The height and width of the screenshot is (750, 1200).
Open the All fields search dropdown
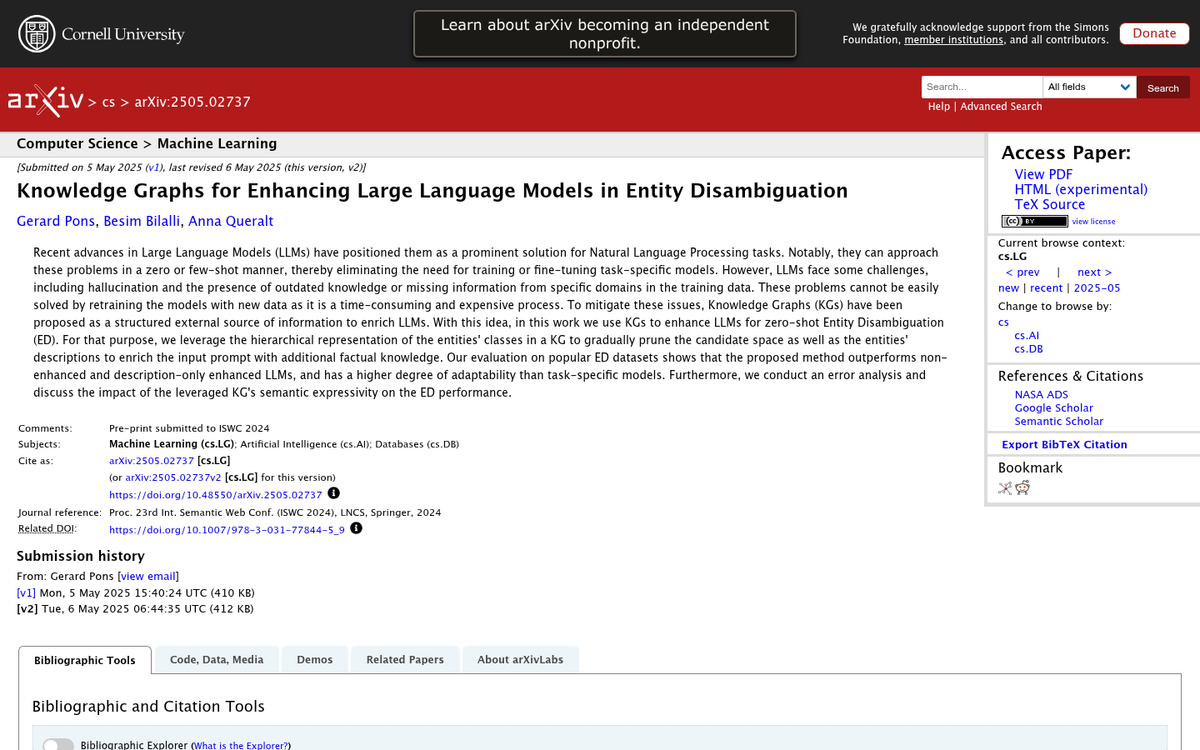[1089, 87]
